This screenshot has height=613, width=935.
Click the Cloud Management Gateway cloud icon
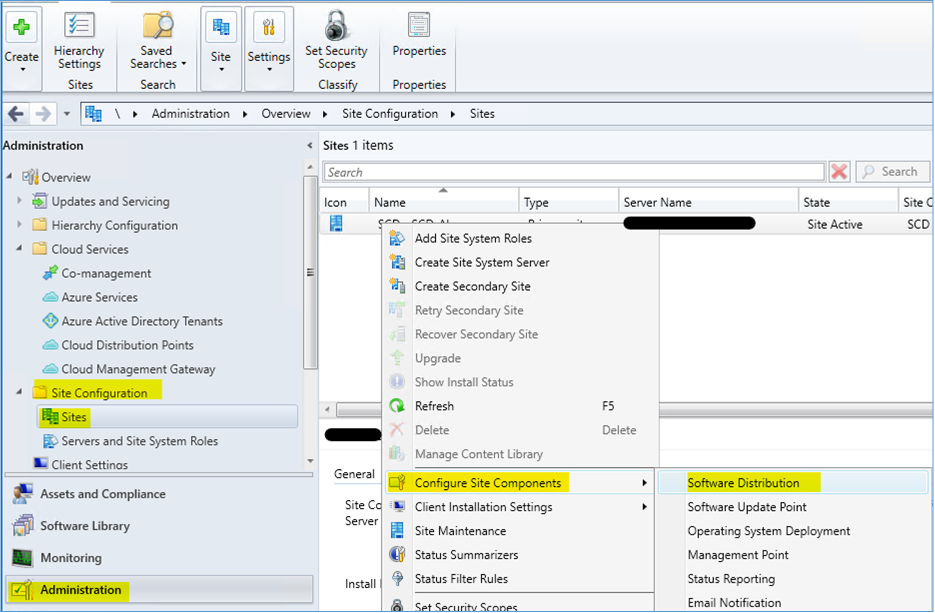tap(51, 369)
